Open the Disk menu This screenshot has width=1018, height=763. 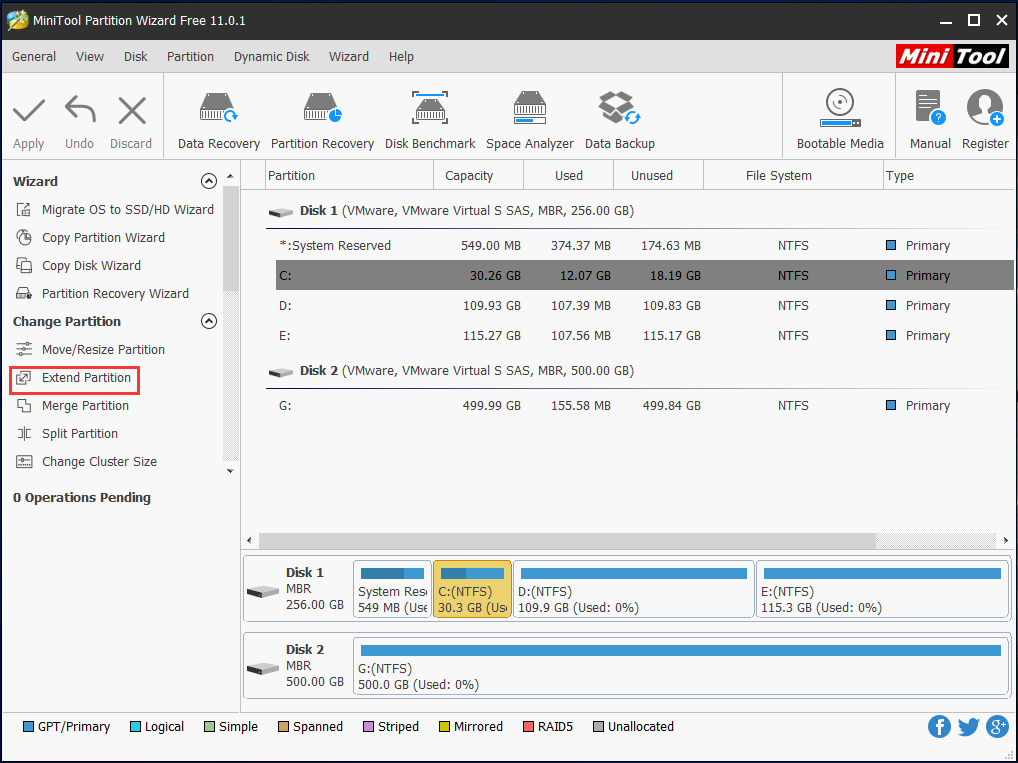coord(136,56)
